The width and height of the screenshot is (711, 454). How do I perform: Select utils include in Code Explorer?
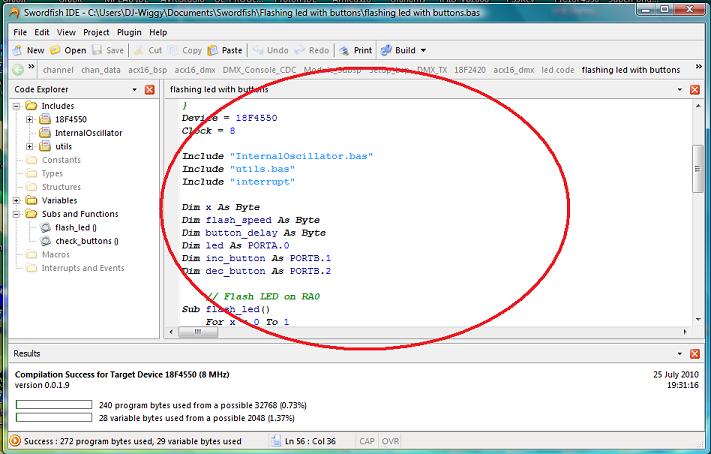[x=63, y=146]
